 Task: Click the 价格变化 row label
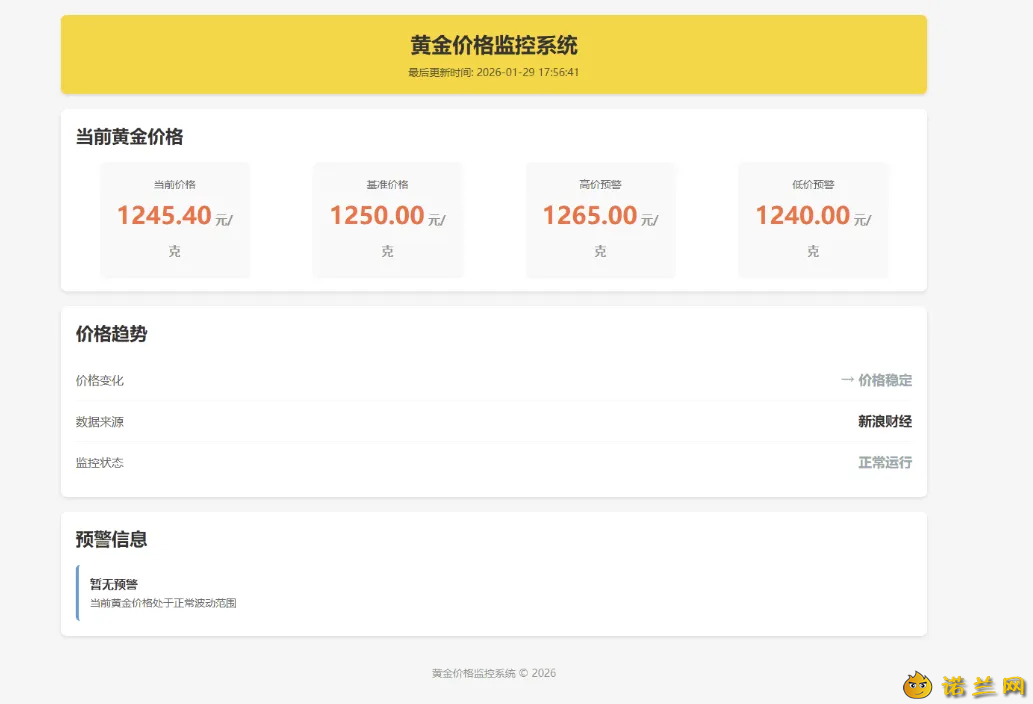(99, 381)
